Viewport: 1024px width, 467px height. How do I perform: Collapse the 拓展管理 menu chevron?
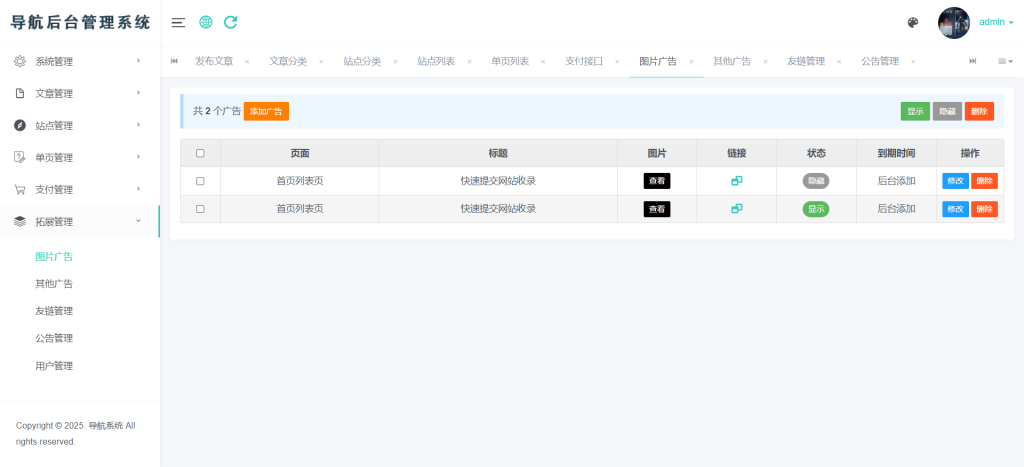138,221
